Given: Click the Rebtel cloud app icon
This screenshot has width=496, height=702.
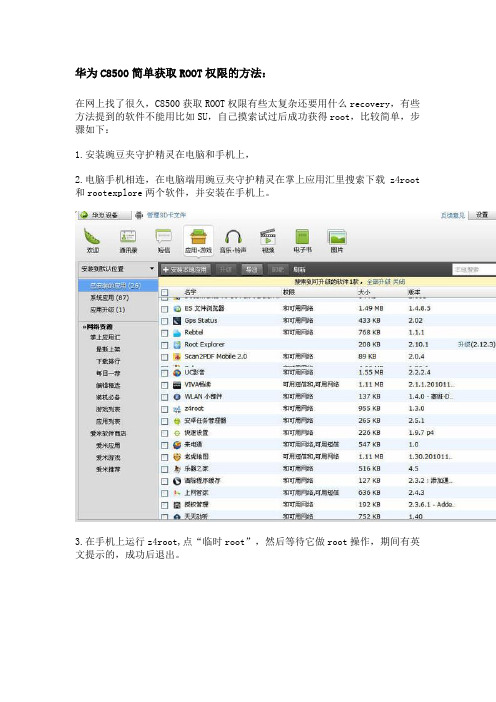Looking at the screenshot, I should [177, 333].
